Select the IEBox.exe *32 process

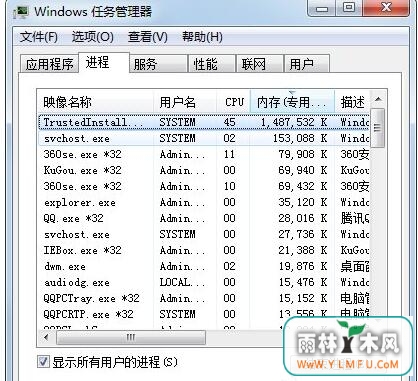(203, 250)
